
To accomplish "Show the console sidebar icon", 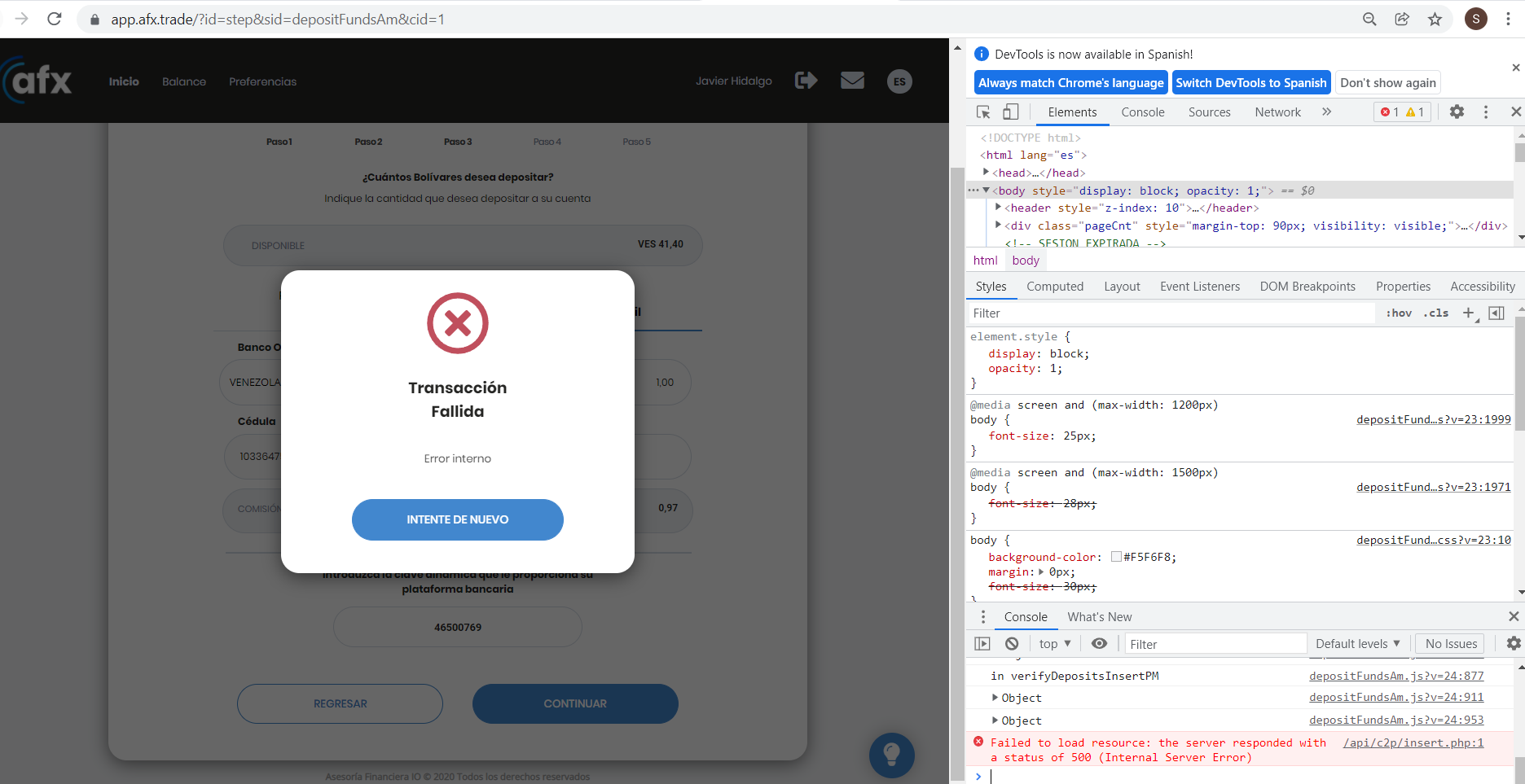I will click(982, 644).
